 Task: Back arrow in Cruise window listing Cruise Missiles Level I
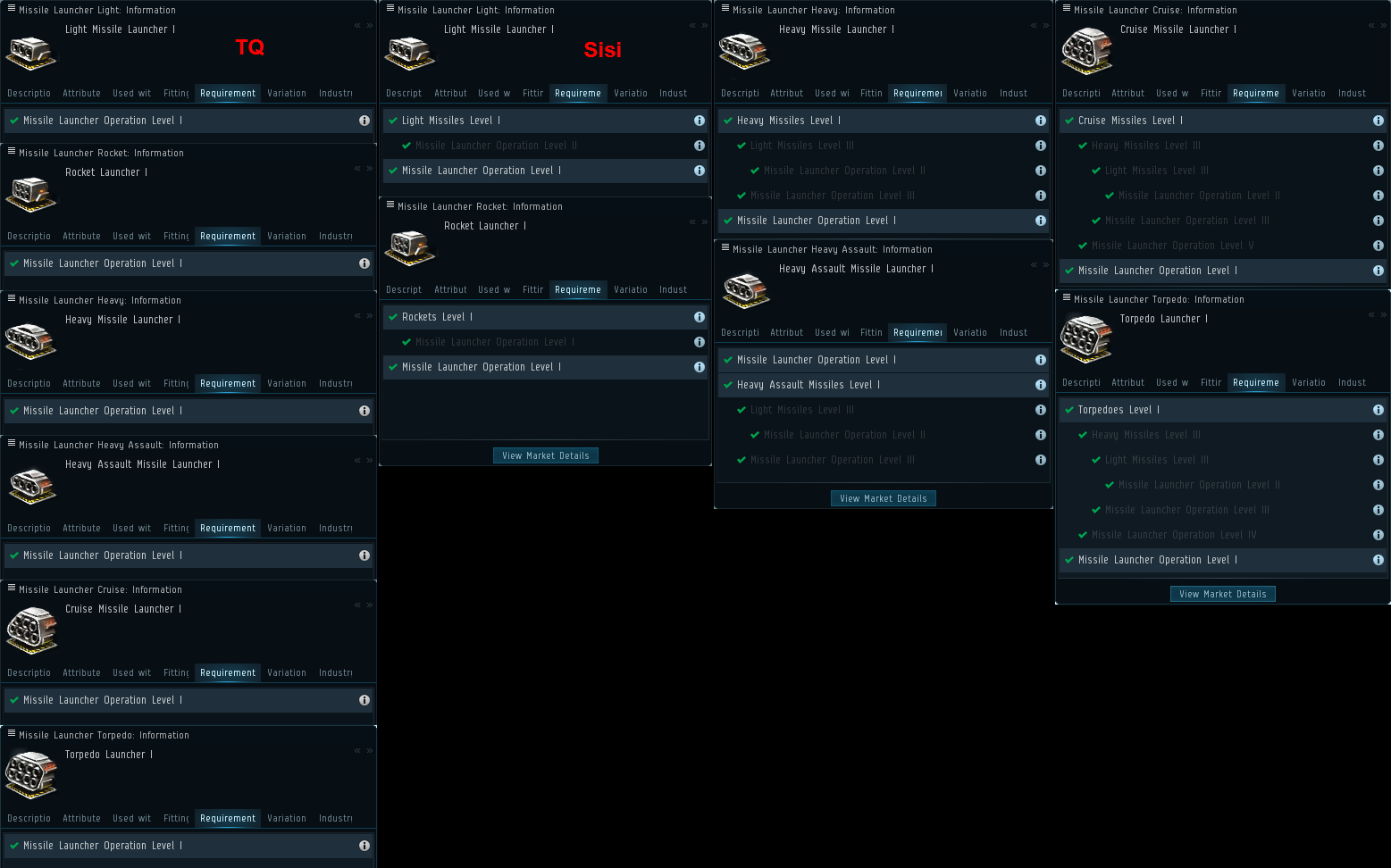point(1371,25)
